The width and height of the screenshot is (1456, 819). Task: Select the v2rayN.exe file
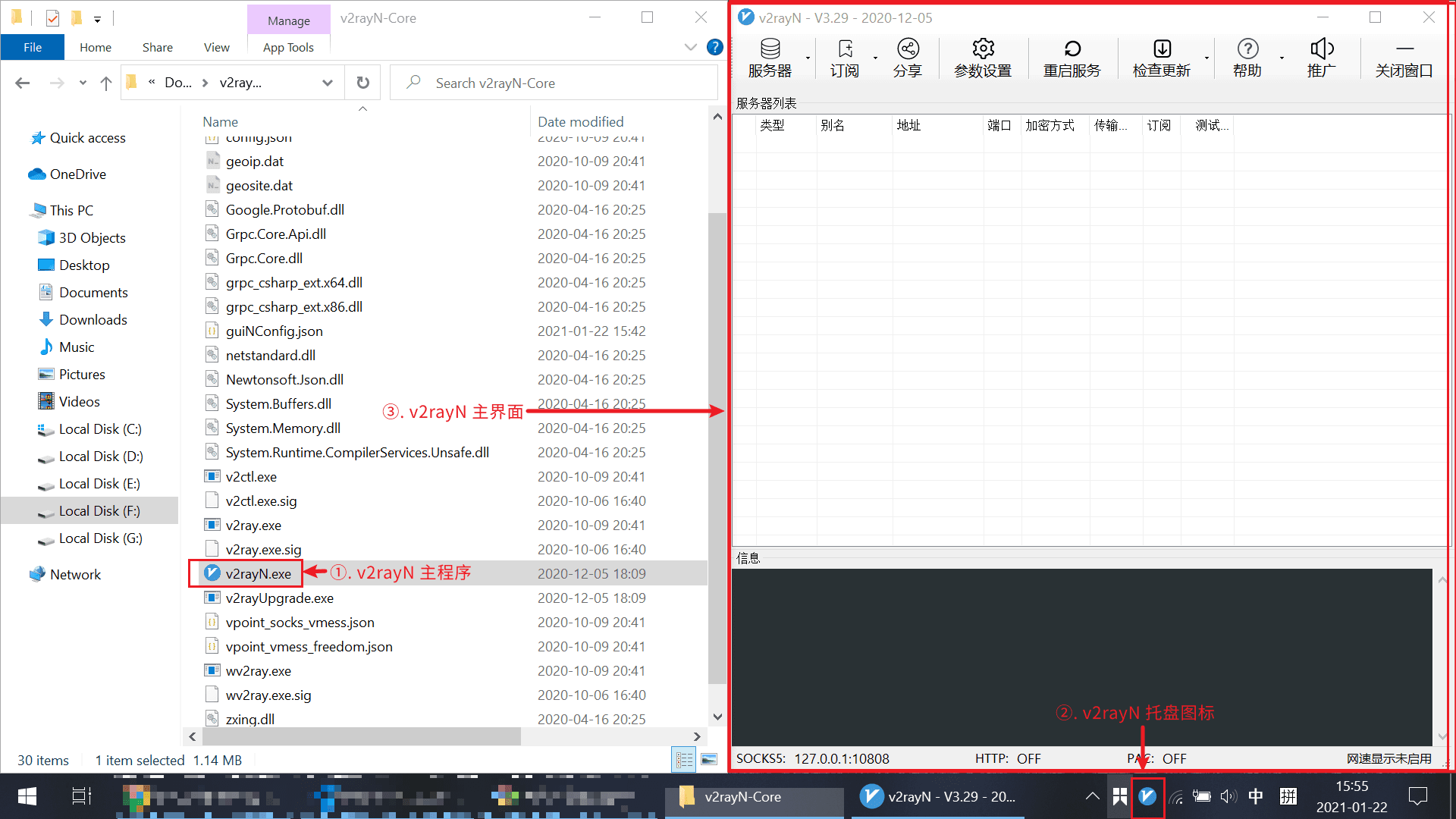[x=258, y=574]
